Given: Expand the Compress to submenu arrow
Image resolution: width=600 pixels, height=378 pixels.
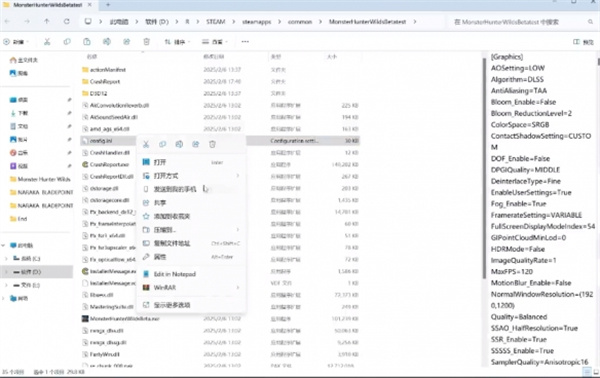Looking at the screenshot, I should coord(238,230).
